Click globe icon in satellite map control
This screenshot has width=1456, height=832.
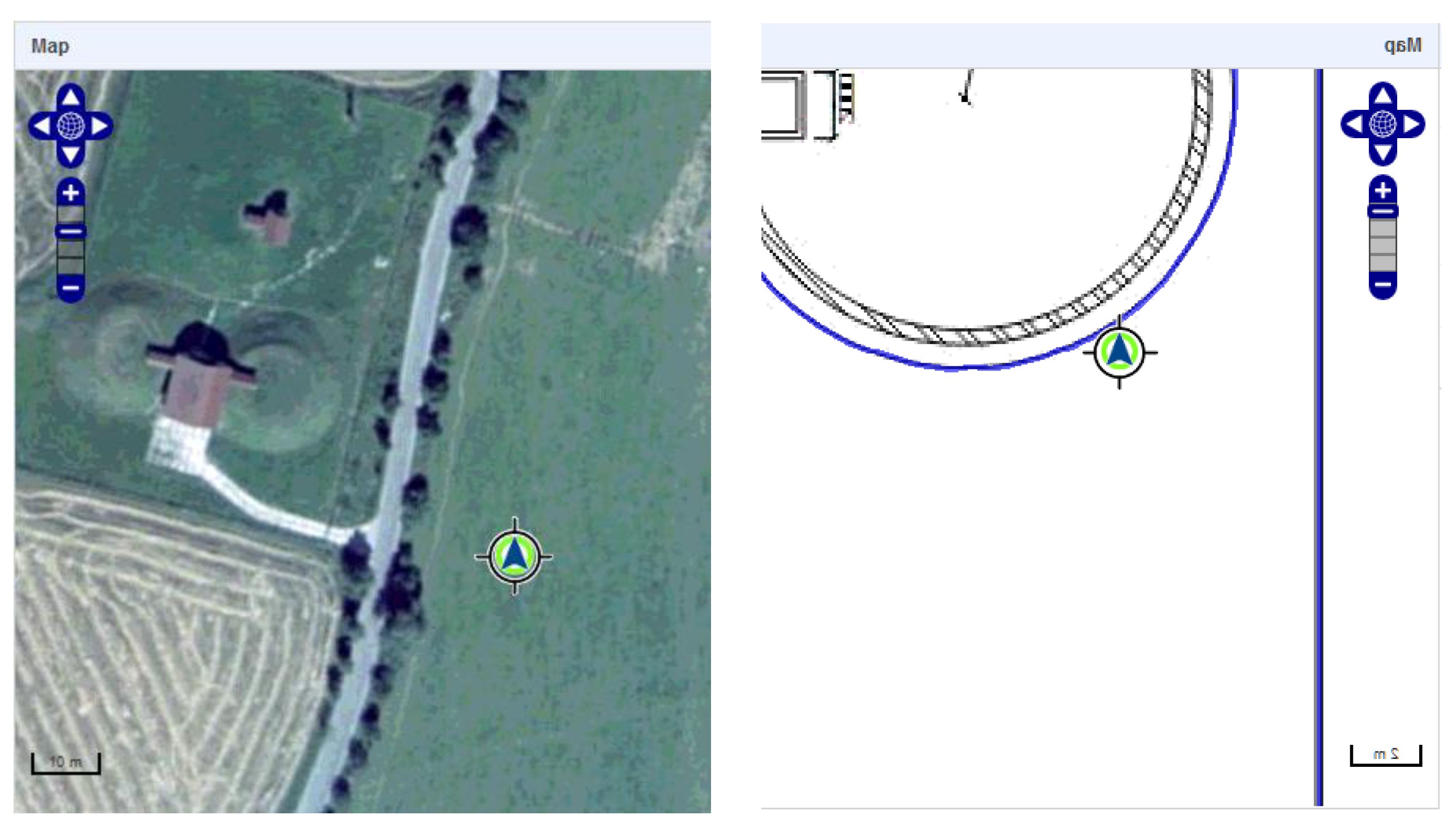click(x=71, y=126)
